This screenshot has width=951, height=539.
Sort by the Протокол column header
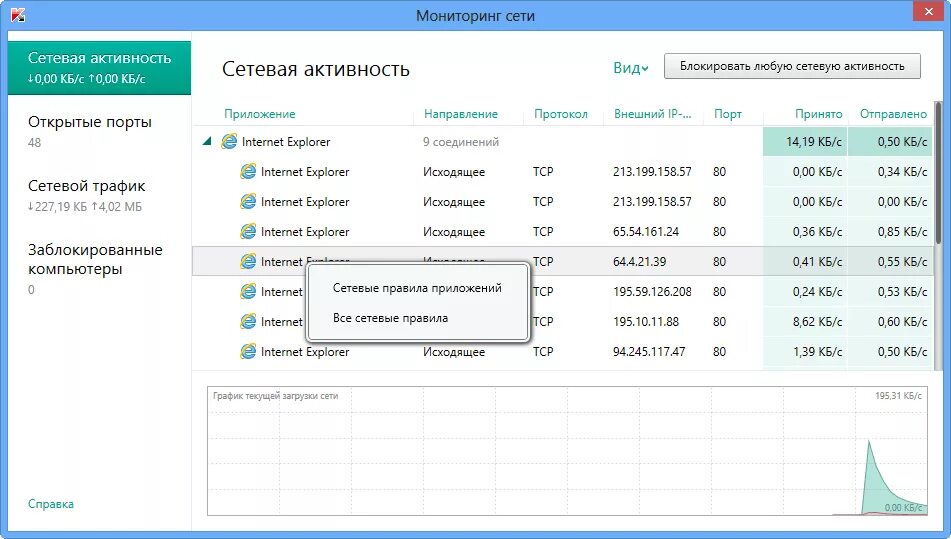point(561,114)
